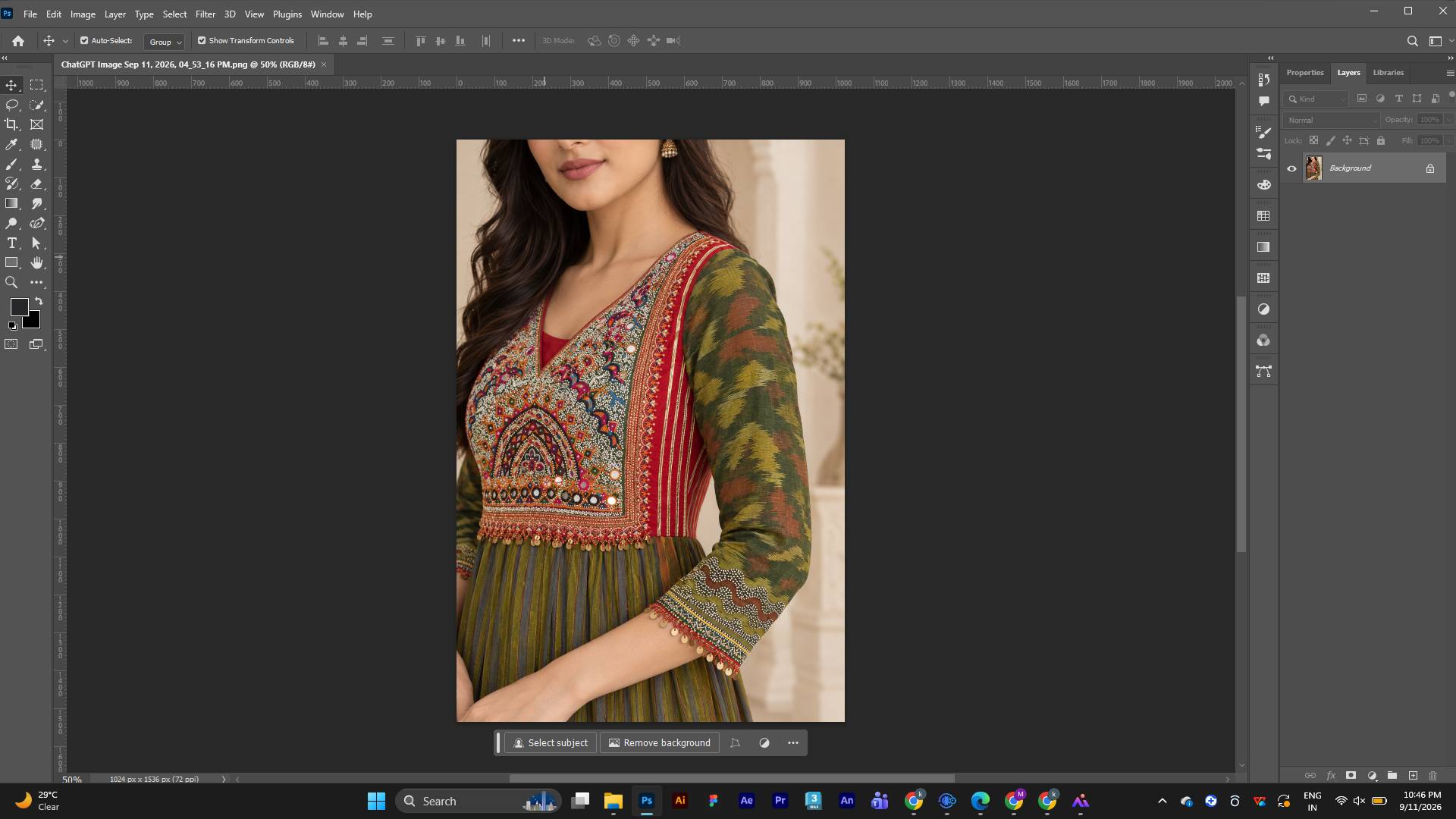Open the Group auto-select dropdown

[165, 42]
